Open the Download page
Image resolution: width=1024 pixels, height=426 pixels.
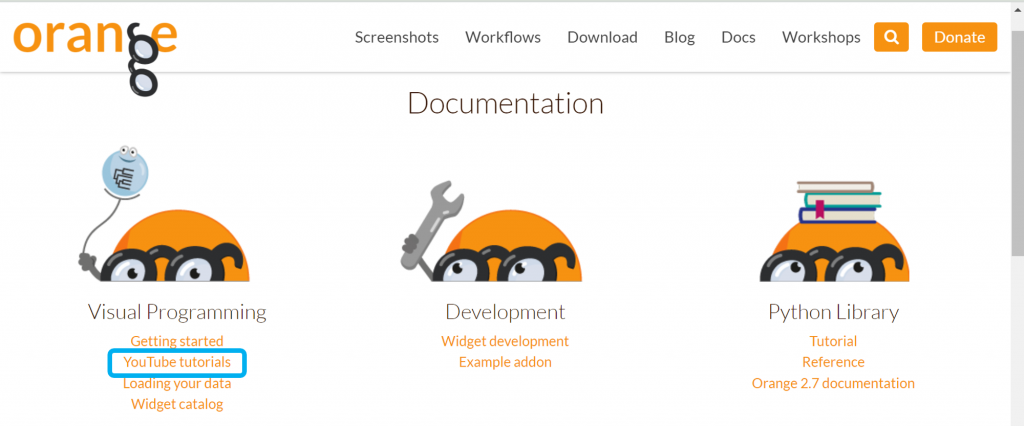[x=602, y=37]
